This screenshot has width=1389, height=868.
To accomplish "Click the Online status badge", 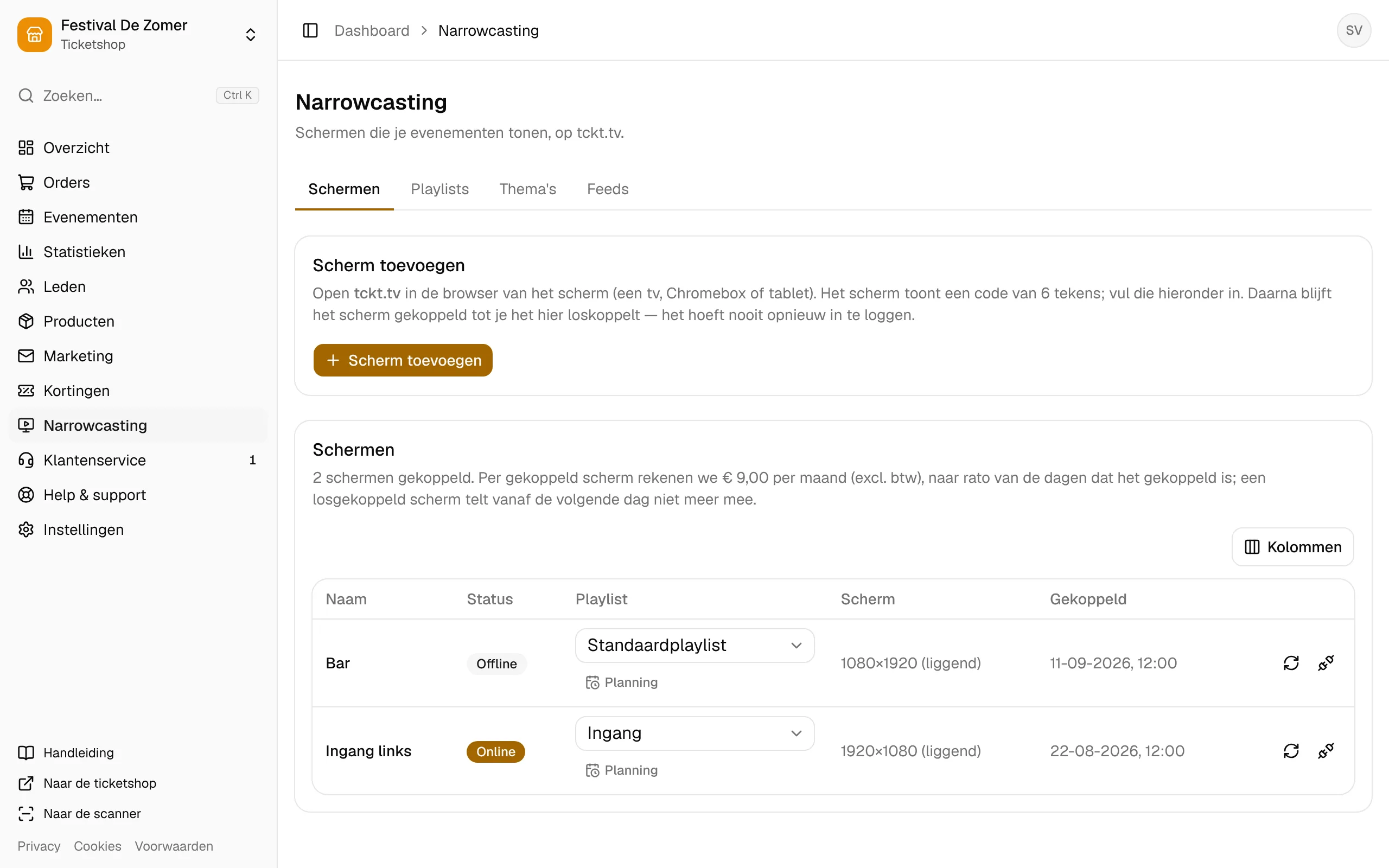I will pos(495,751).
